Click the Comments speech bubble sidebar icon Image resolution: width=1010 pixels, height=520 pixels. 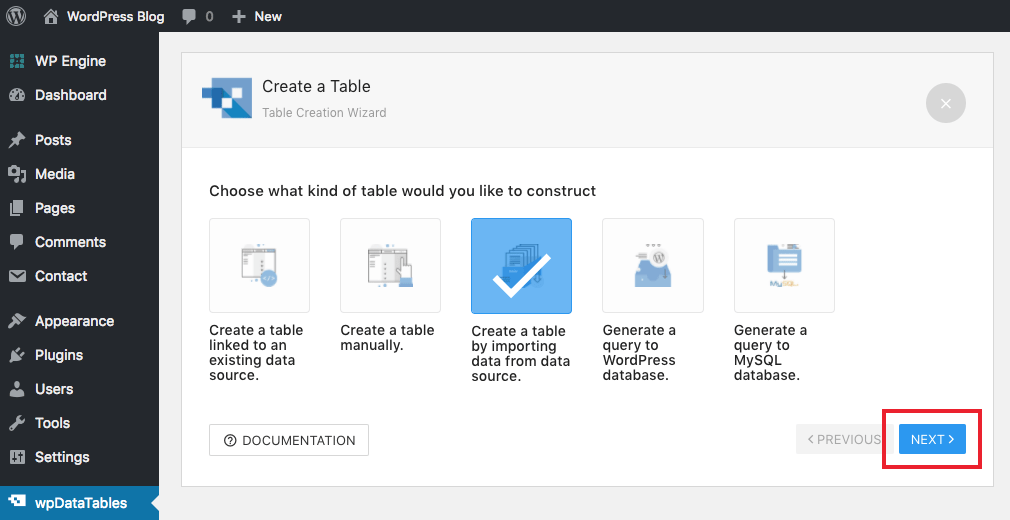point(17,242)
